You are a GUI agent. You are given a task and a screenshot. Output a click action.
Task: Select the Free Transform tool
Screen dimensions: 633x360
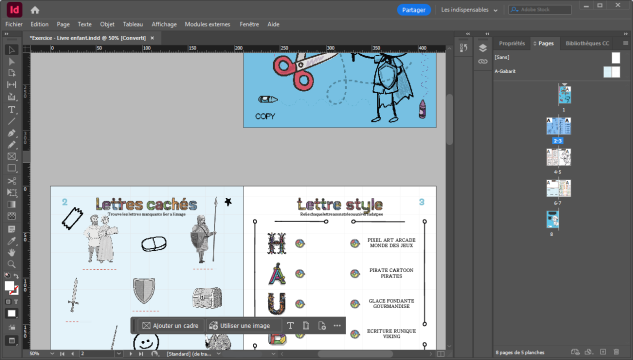click(12, 193)
